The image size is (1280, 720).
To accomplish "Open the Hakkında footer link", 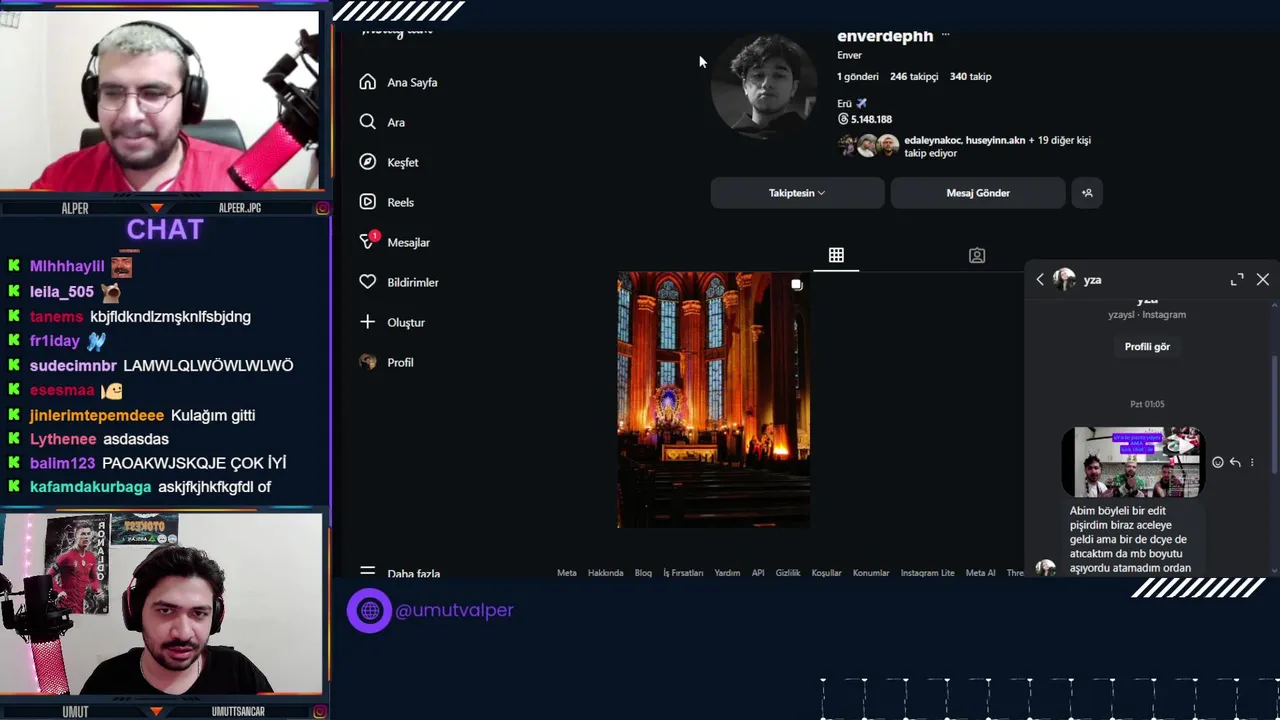I will pyautogui.click(x=605, y=573).
